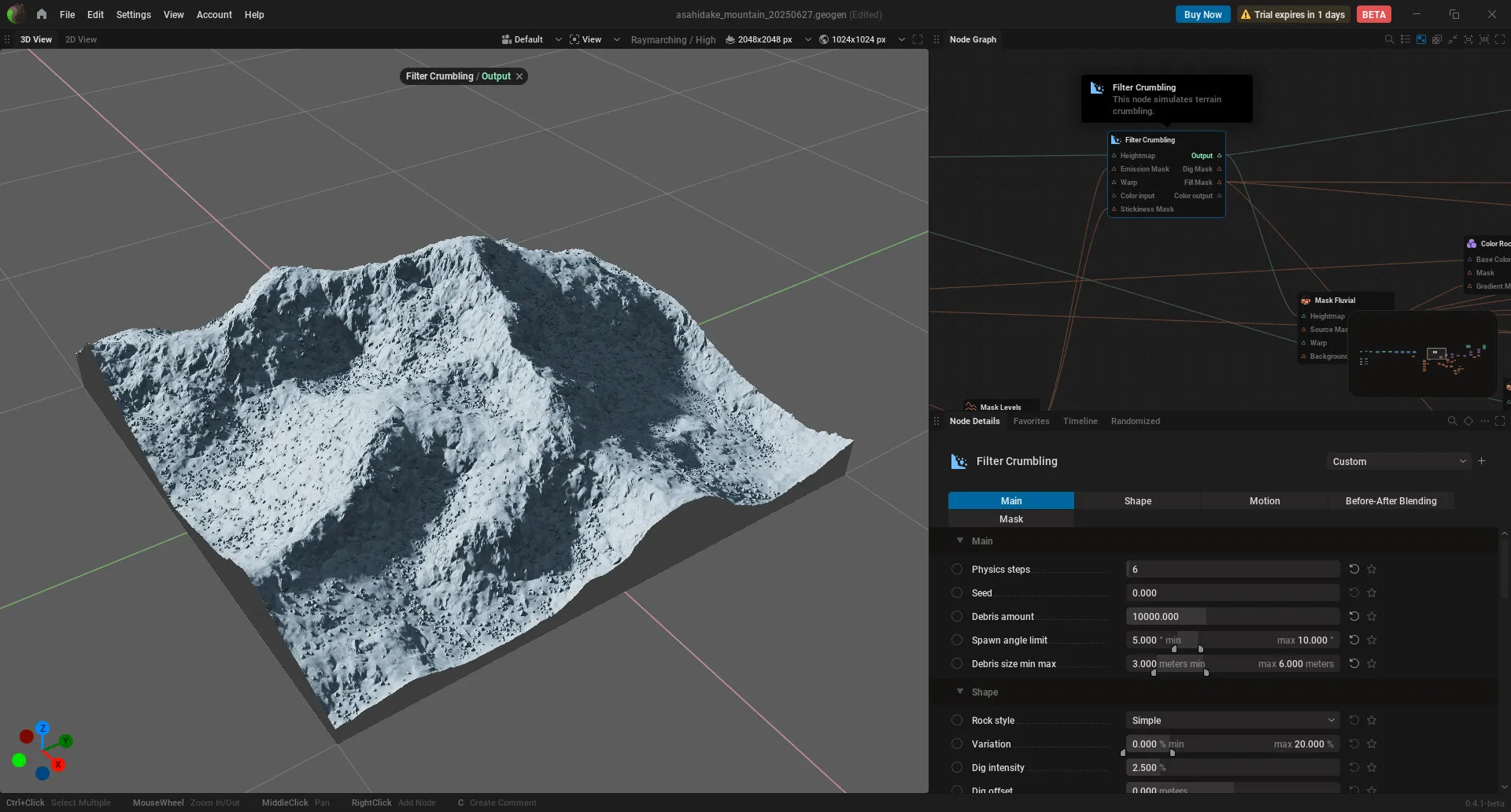Reset Spawn angle limit with revert icon
Image resolution: width=1511 pixels, height=812 pixels.
tap(1354, 640)
